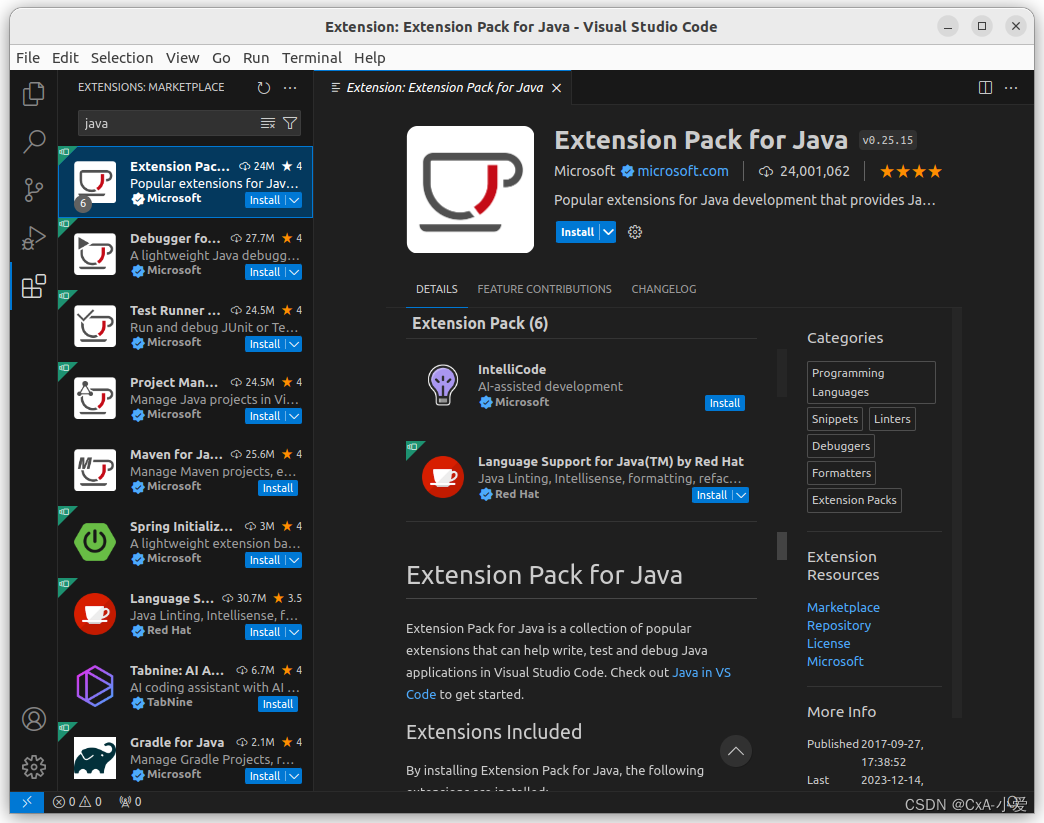
Task: Close the Extension Pack for Java tab
Action: pos(557,88)
